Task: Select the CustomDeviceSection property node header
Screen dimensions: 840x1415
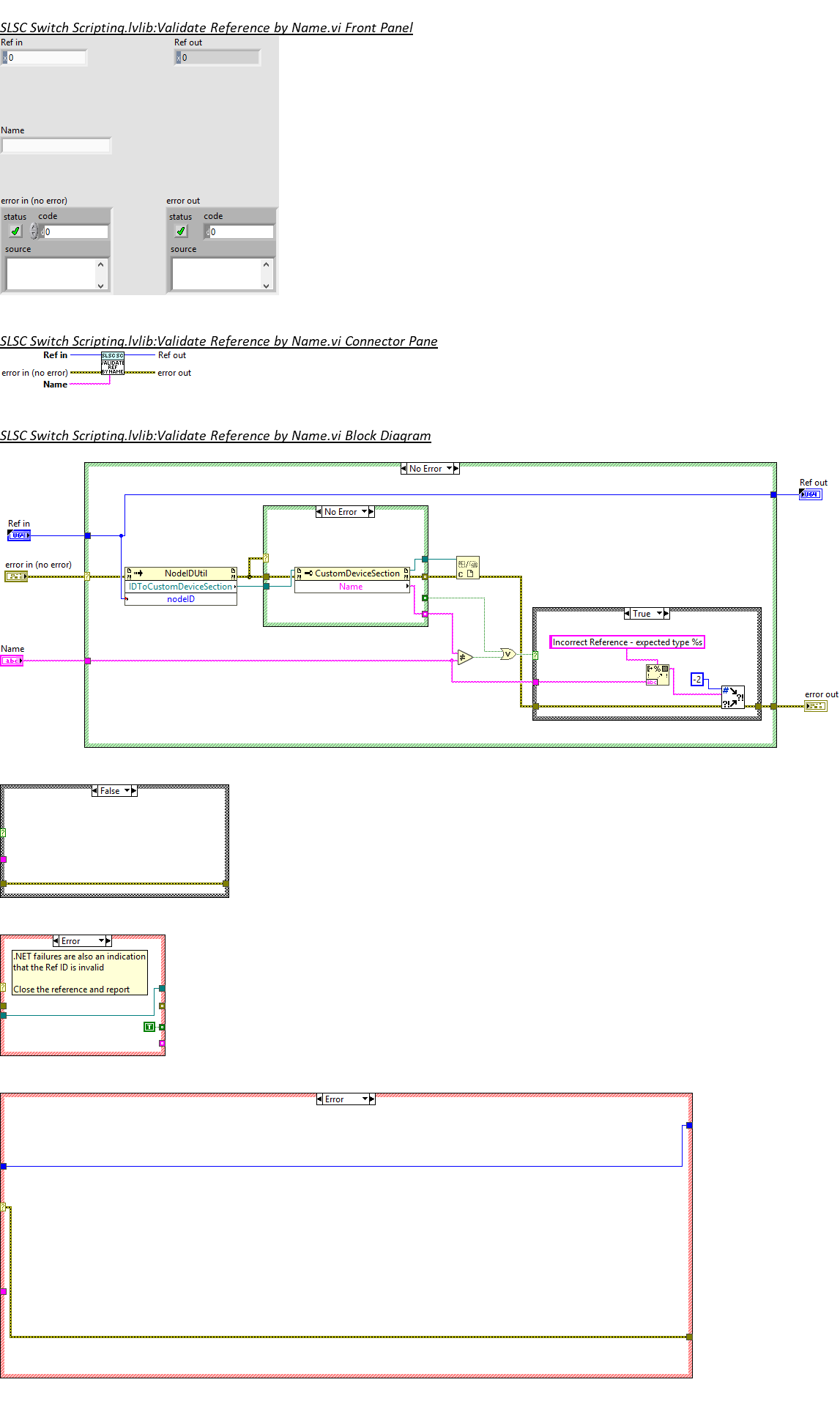Action: click(352, 573)
